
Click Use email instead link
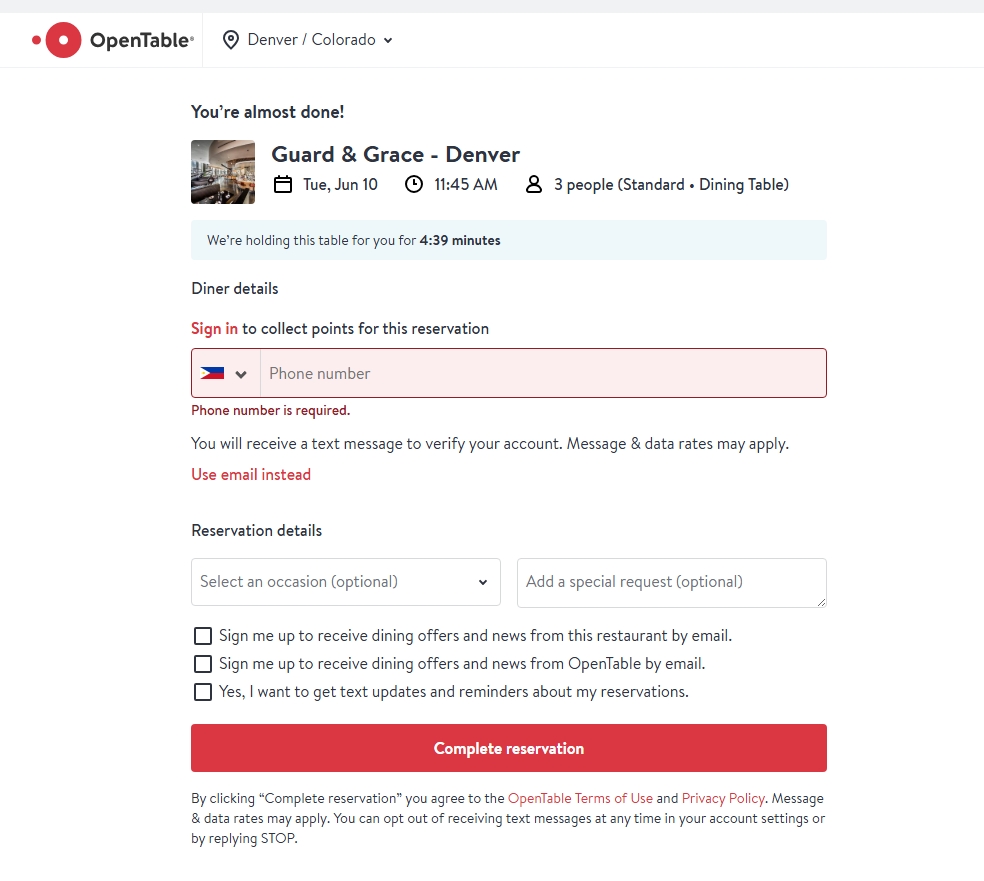click(x=251, y=474)
